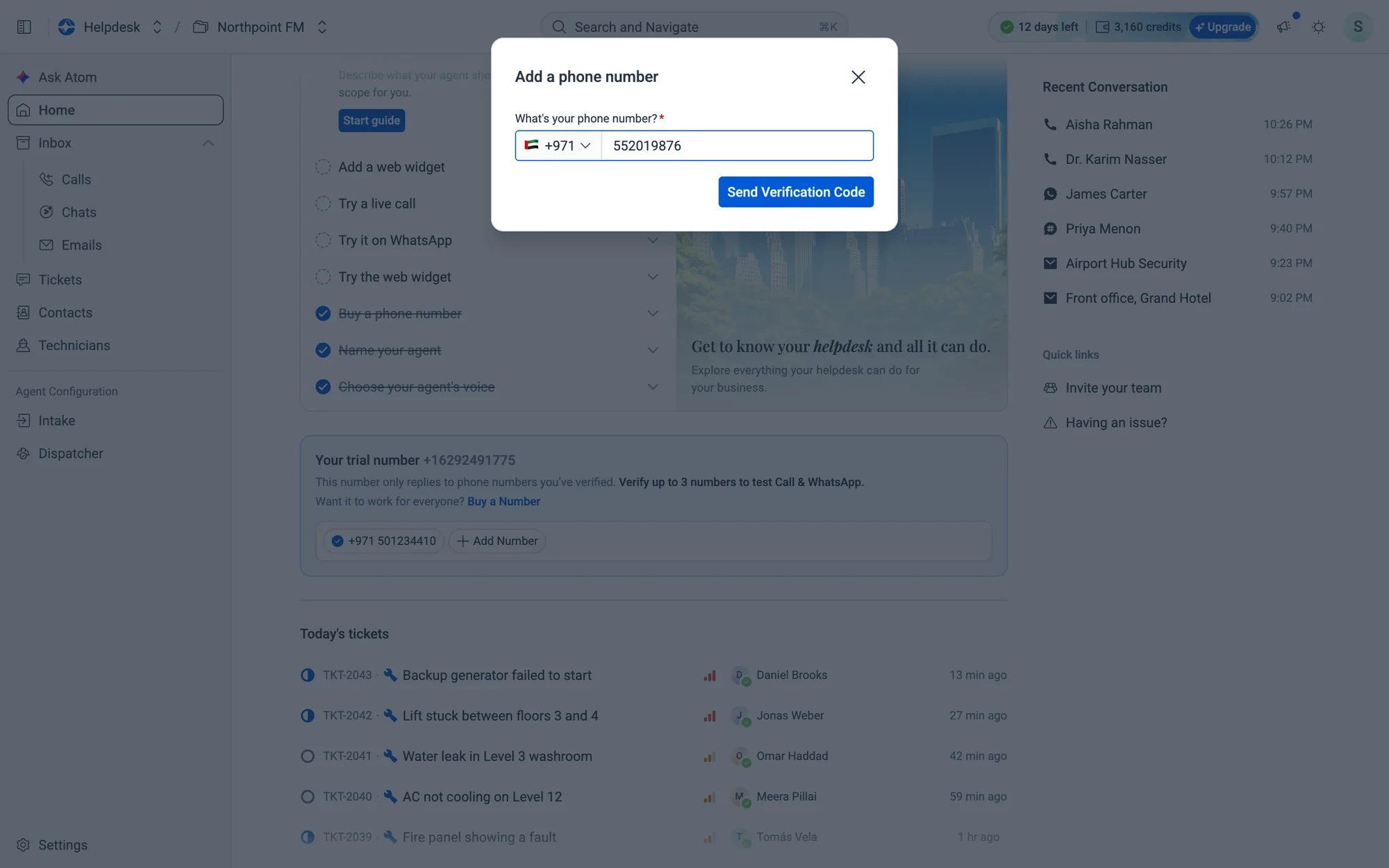Screen dimensions: 1389x868
Task: Toggle Name your agent completed check
Action: [x=323, y=350]
